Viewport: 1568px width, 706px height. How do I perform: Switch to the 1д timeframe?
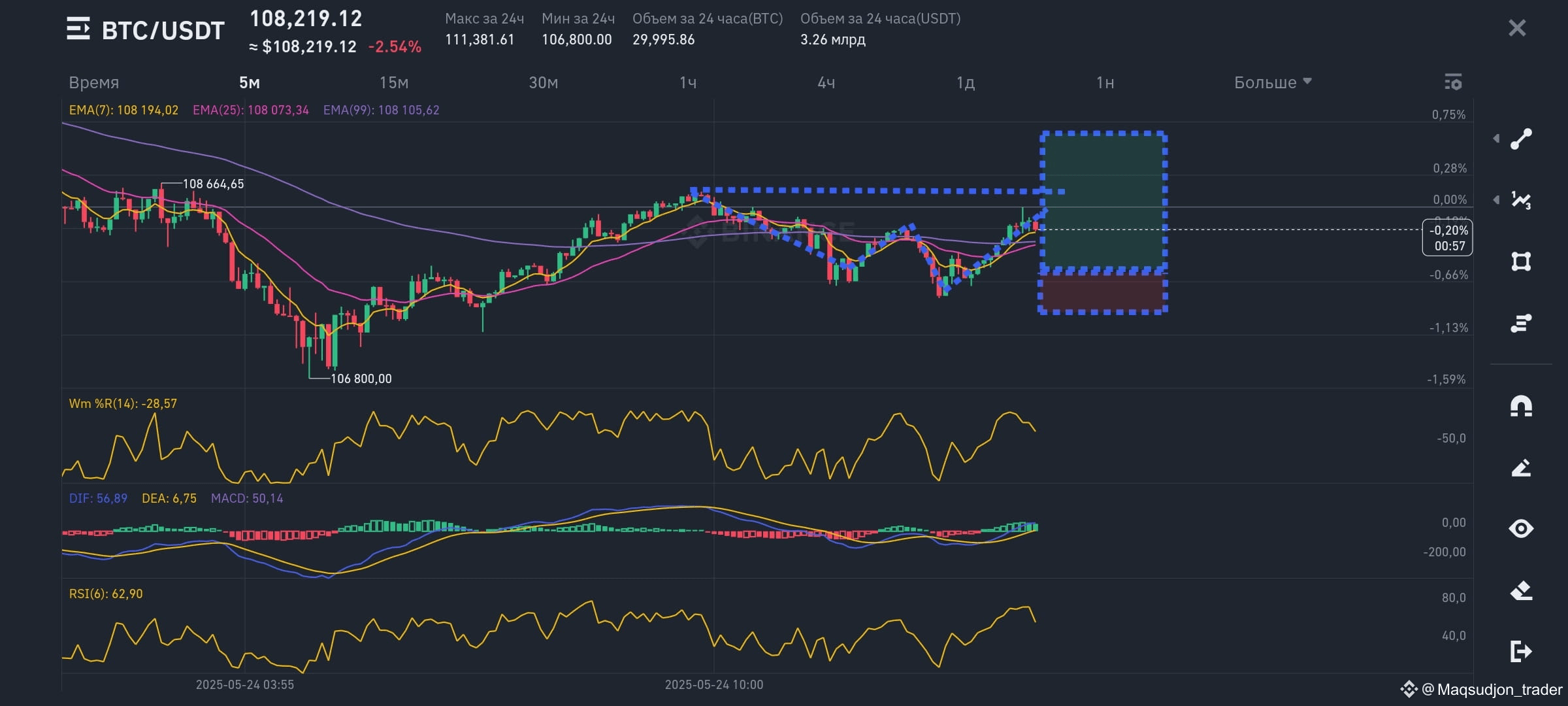click(x=966, y=82)
